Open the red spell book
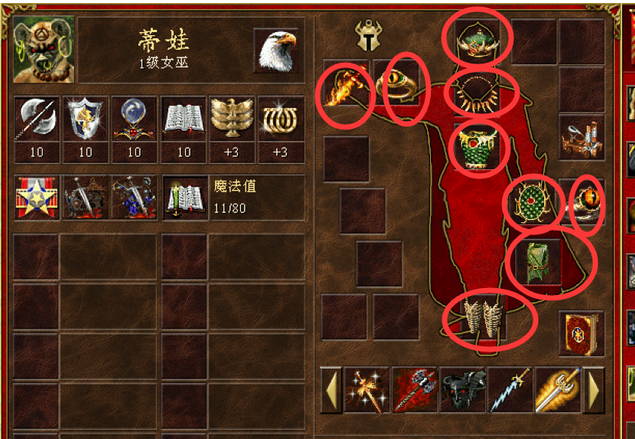 [x=582, y=333]
